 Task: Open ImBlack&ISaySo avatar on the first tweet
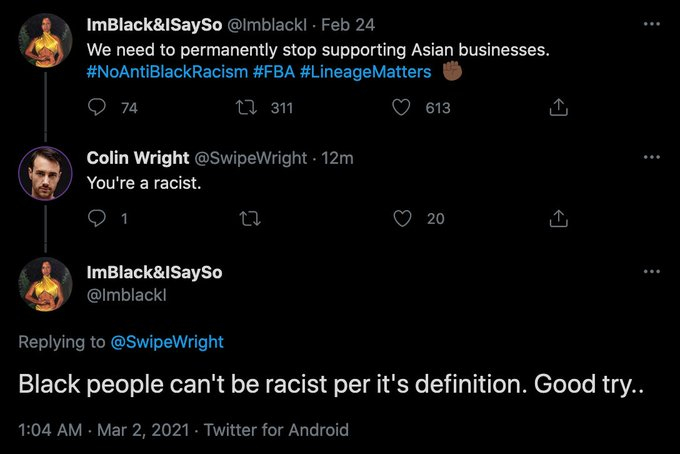point(45,40)
